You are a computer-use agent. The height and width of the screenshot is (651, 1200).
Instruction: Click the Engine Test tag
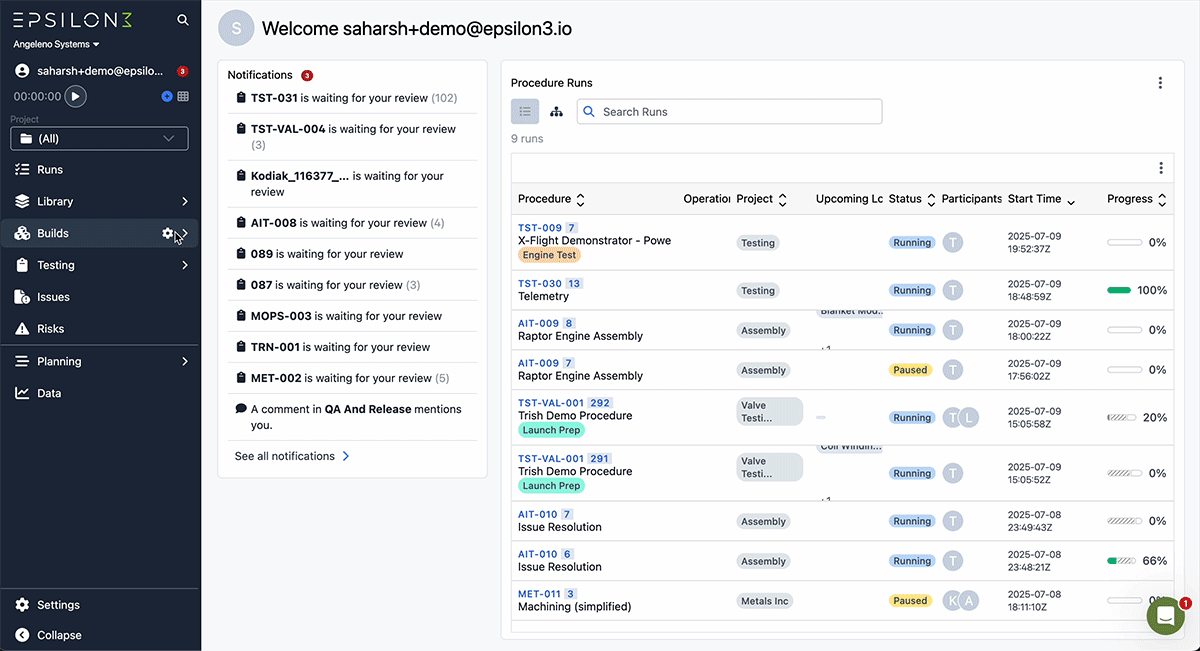(x=550, y=255)
